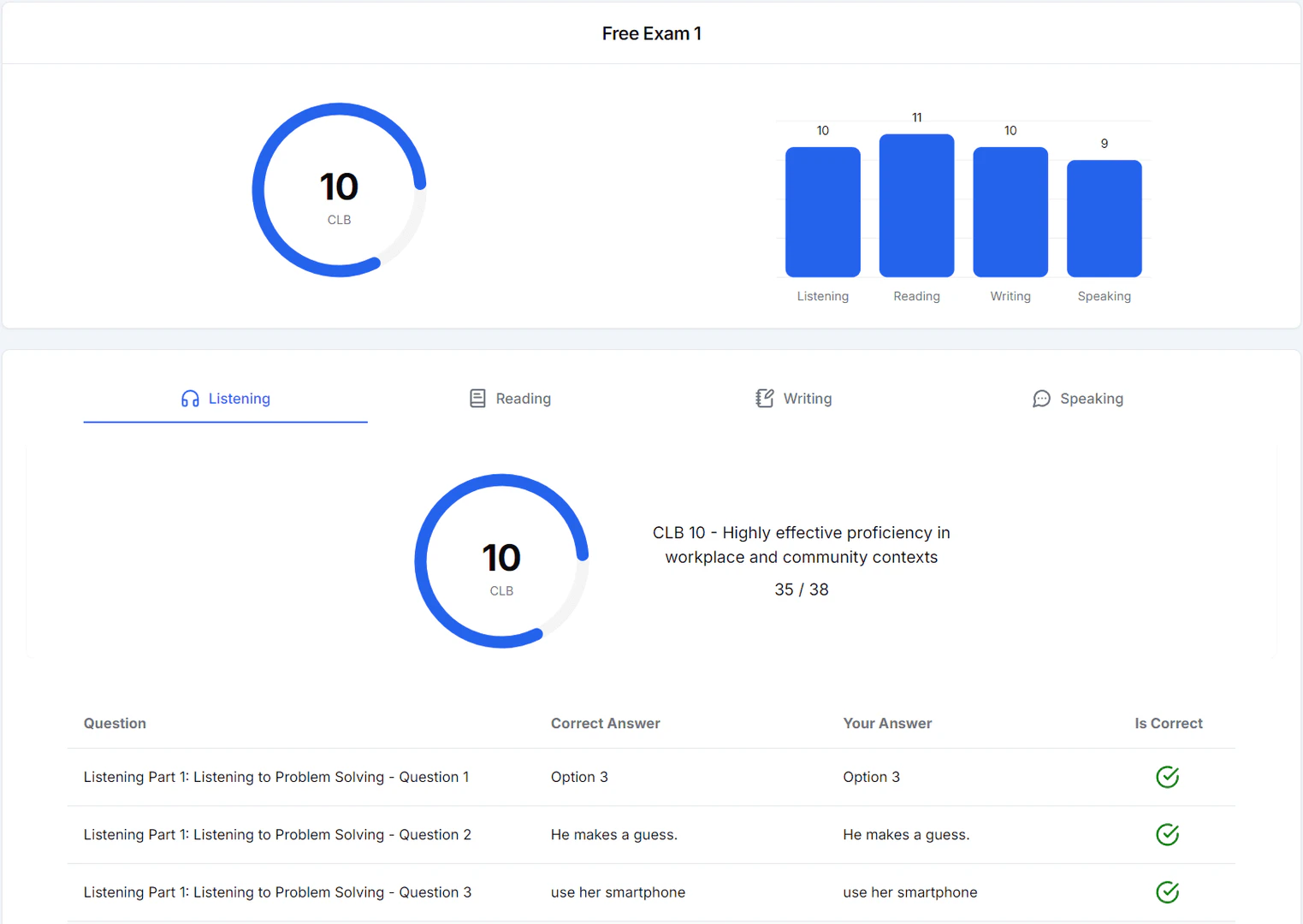
Task: Select the pen icon next to Writing
Action: tap(763, 398)
